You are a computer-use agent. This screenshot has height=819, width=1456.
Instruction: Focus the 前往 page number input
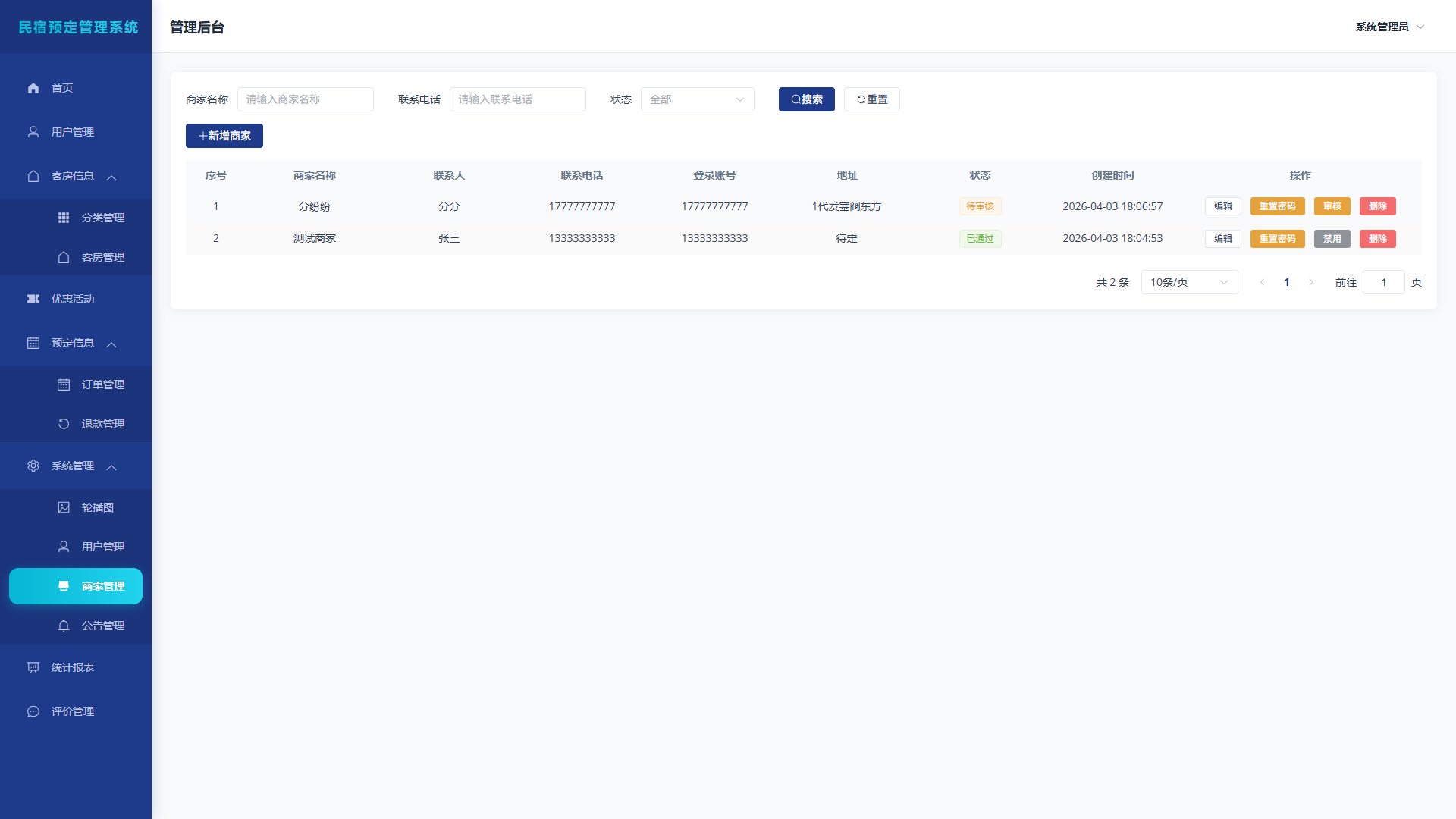1383,282
